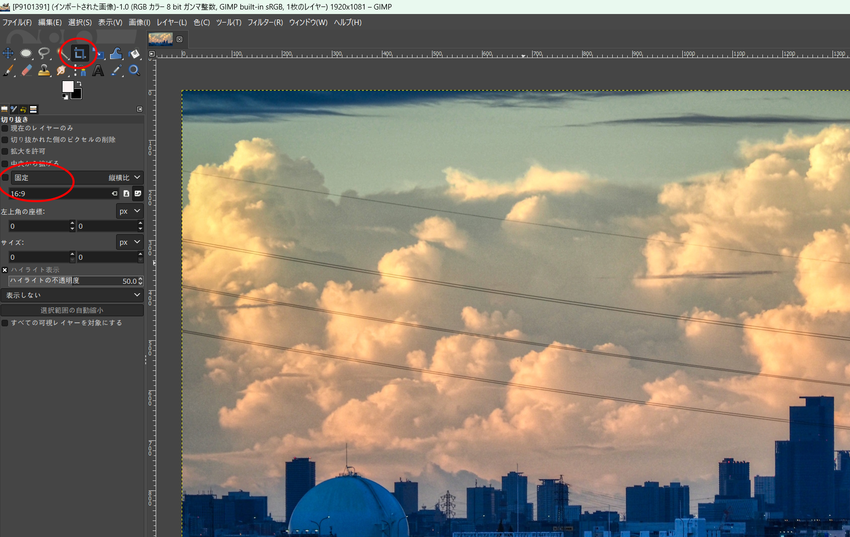
Task: Enable 現在のレイヤーのみ checkbox
Action: (5, 128)
